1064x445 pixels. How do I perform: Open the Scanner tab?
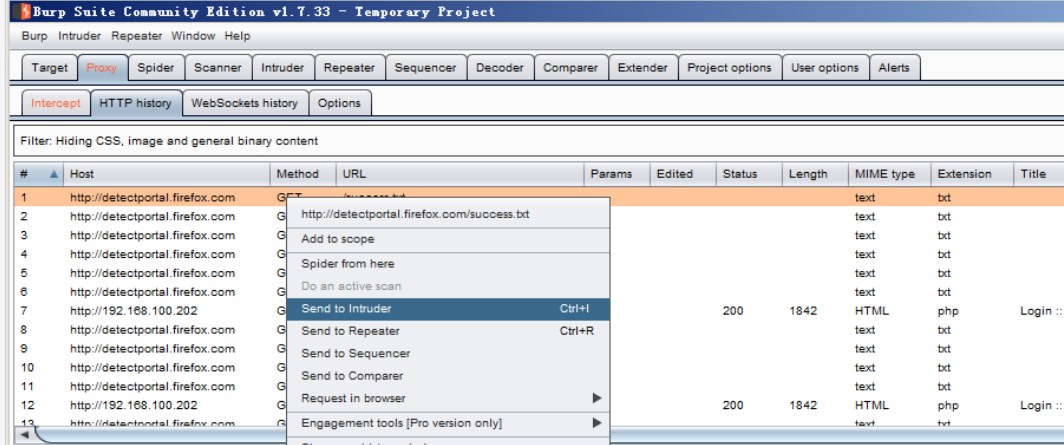(218, 68)
